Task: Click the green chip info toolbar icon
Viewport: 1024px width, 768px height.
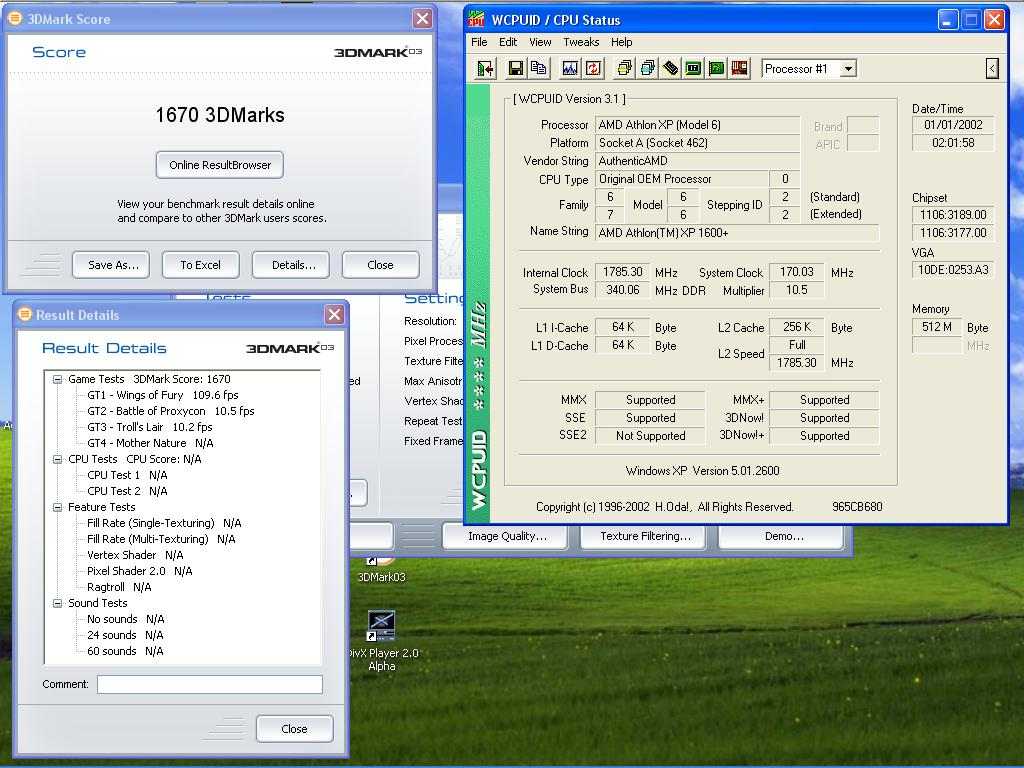Action: [694, 68]
